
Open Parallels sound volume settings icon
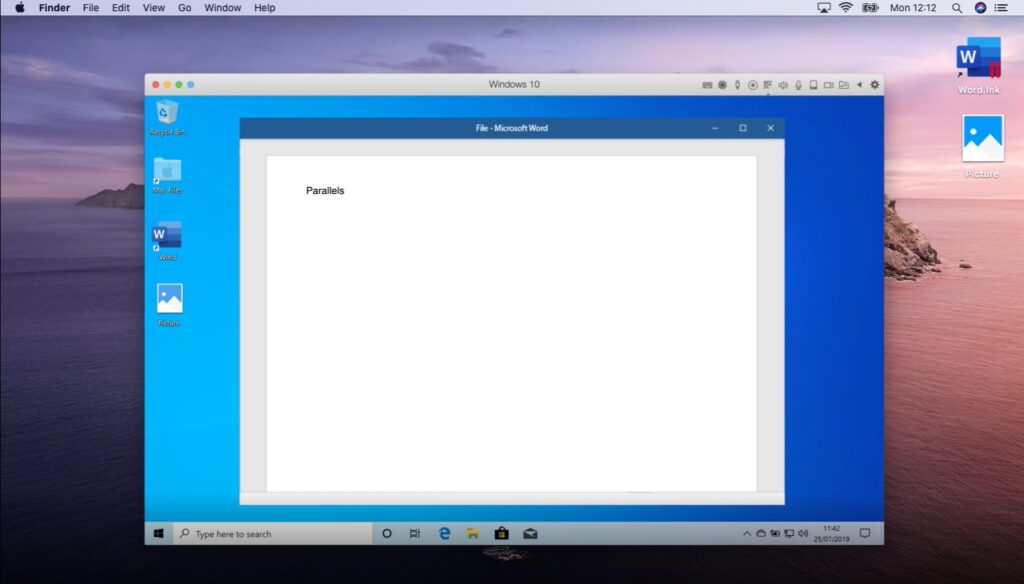[783, 84]
